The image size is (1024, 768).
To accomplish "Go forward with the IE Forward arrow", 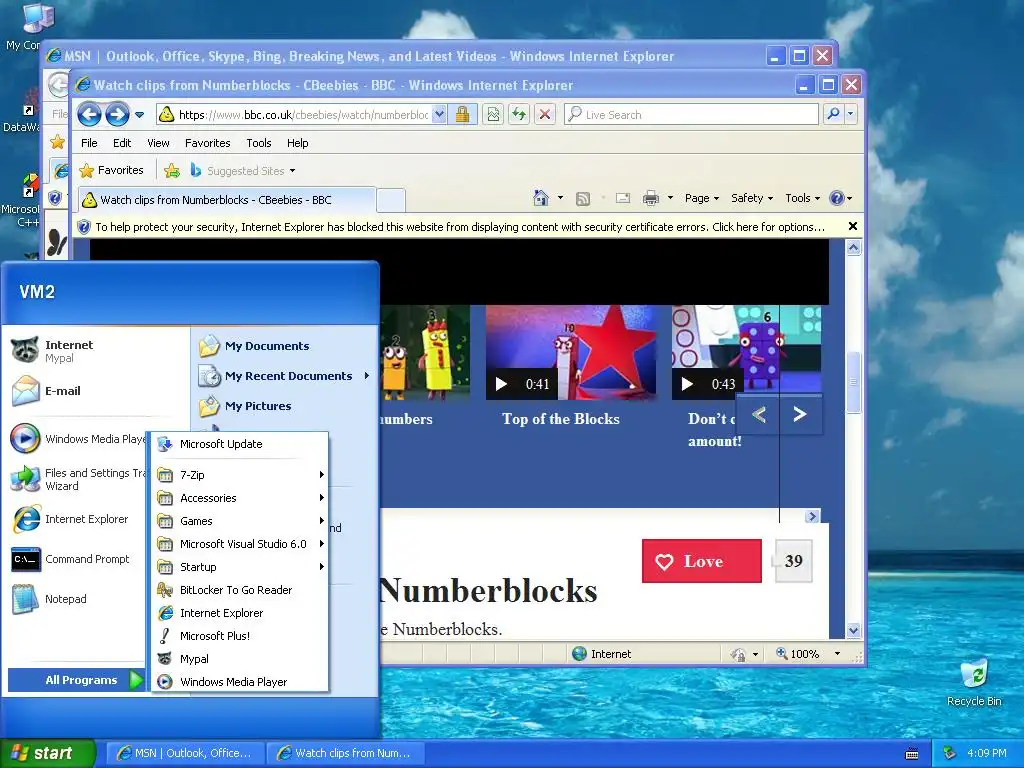I will [118, 115].
